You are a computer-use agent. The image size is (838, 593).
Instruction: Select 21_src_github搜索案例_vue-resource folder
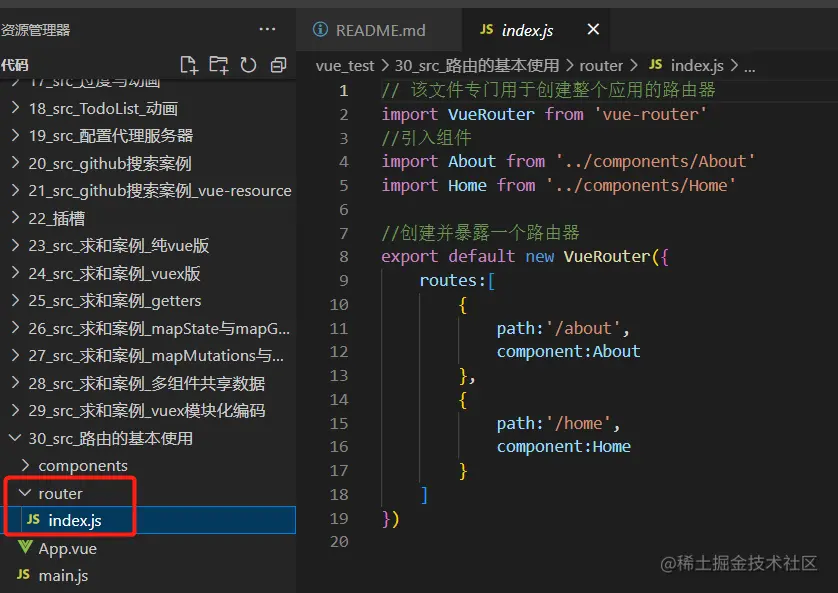click(x=148, y=191)
